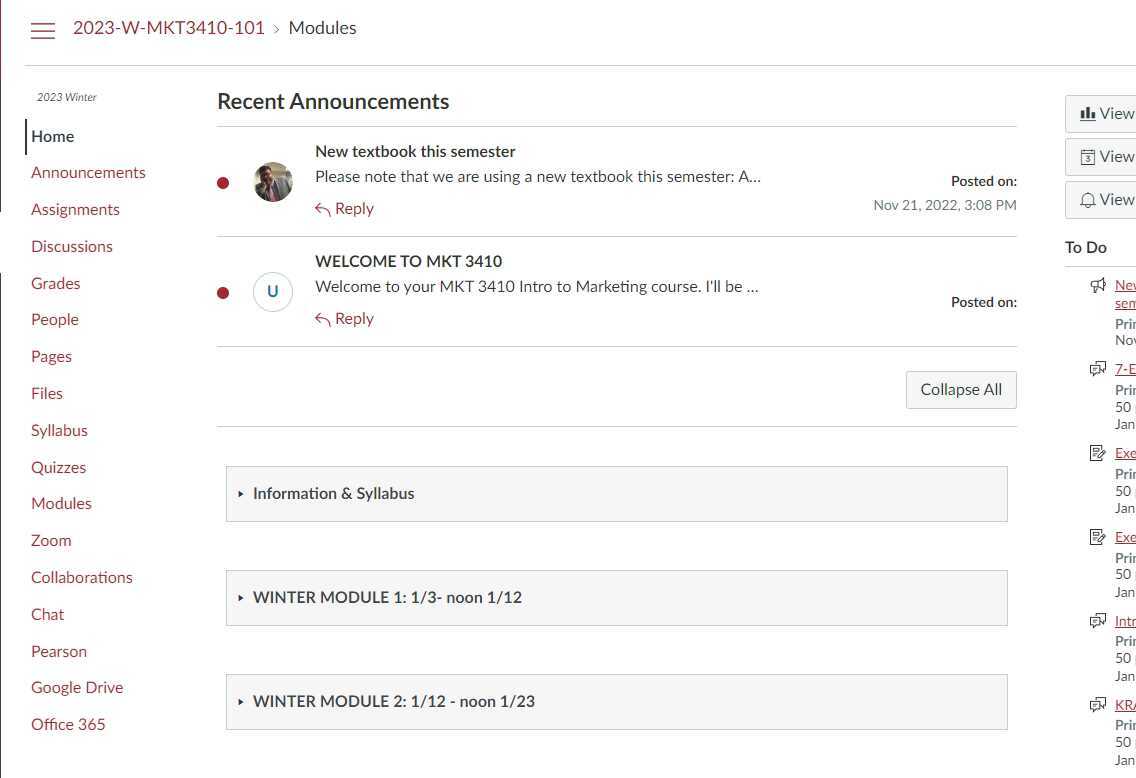Select Quizzes from the course menu
Viewport: 1136px width, 778px height.
pos(58,468)
